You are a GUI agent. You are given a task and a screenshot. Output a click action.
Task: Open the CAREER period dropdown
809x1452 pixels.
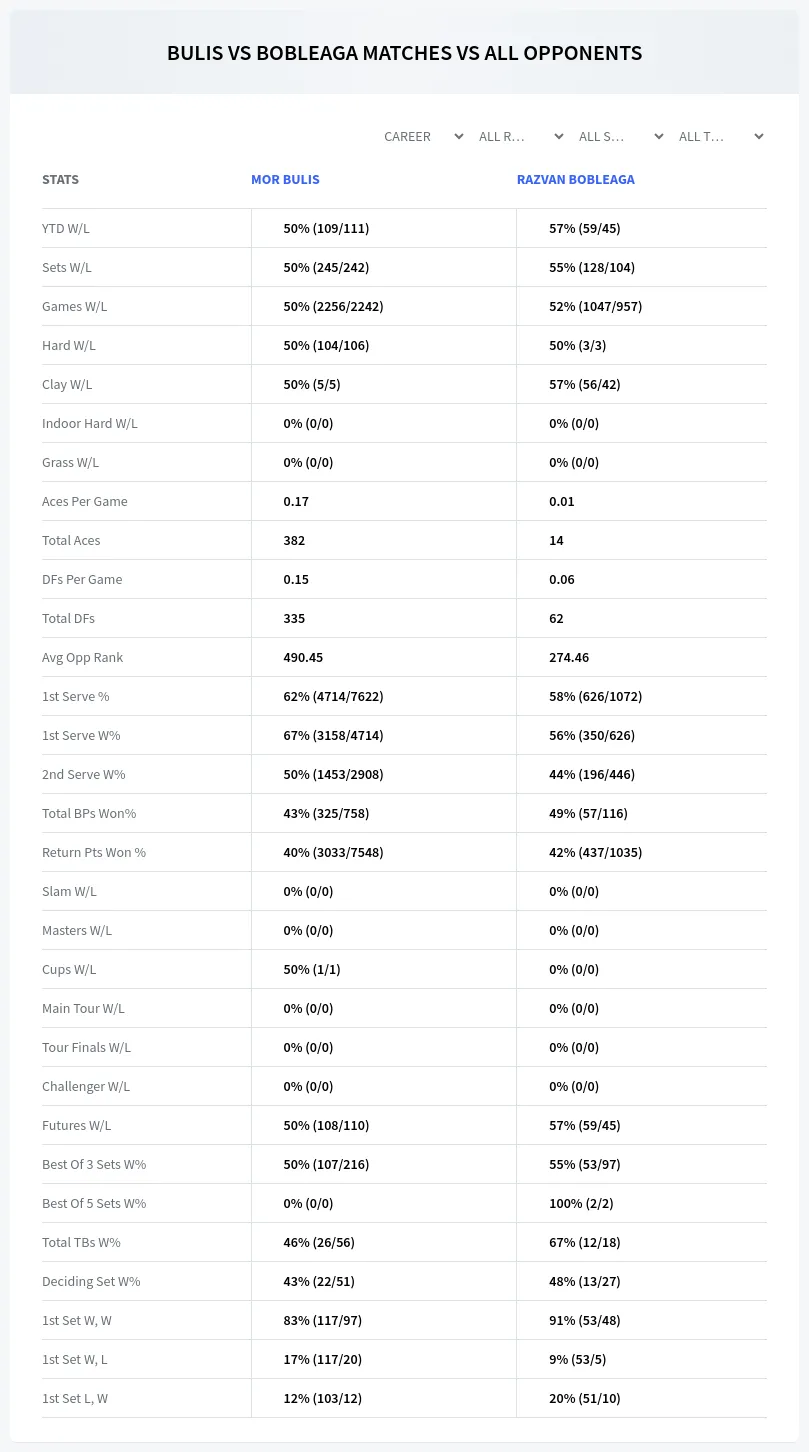tap(423, 136)
